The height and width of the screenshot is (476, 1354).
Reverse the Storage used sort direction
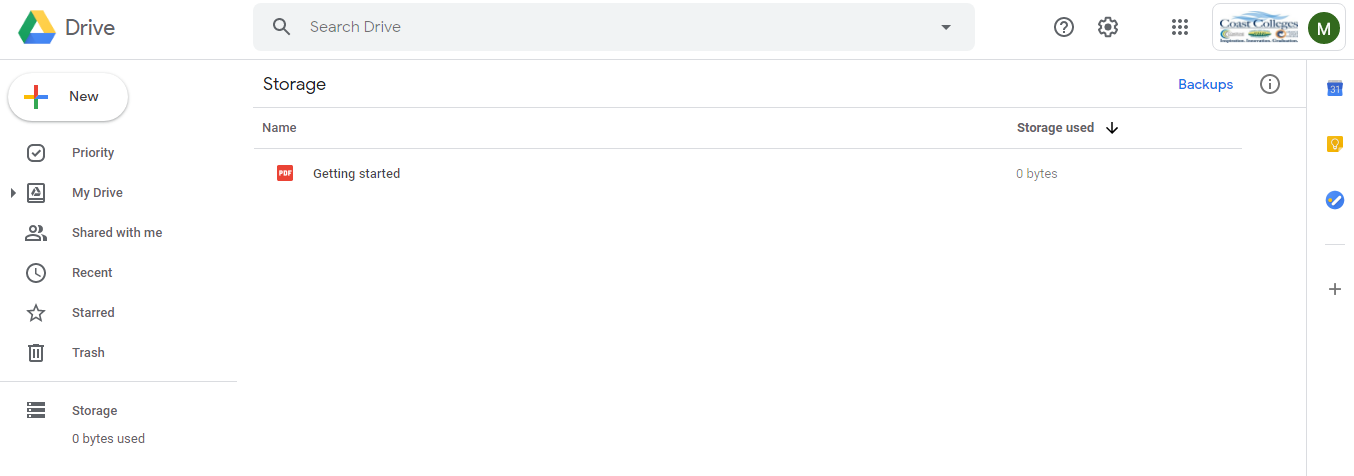(x=1112, y=128)
